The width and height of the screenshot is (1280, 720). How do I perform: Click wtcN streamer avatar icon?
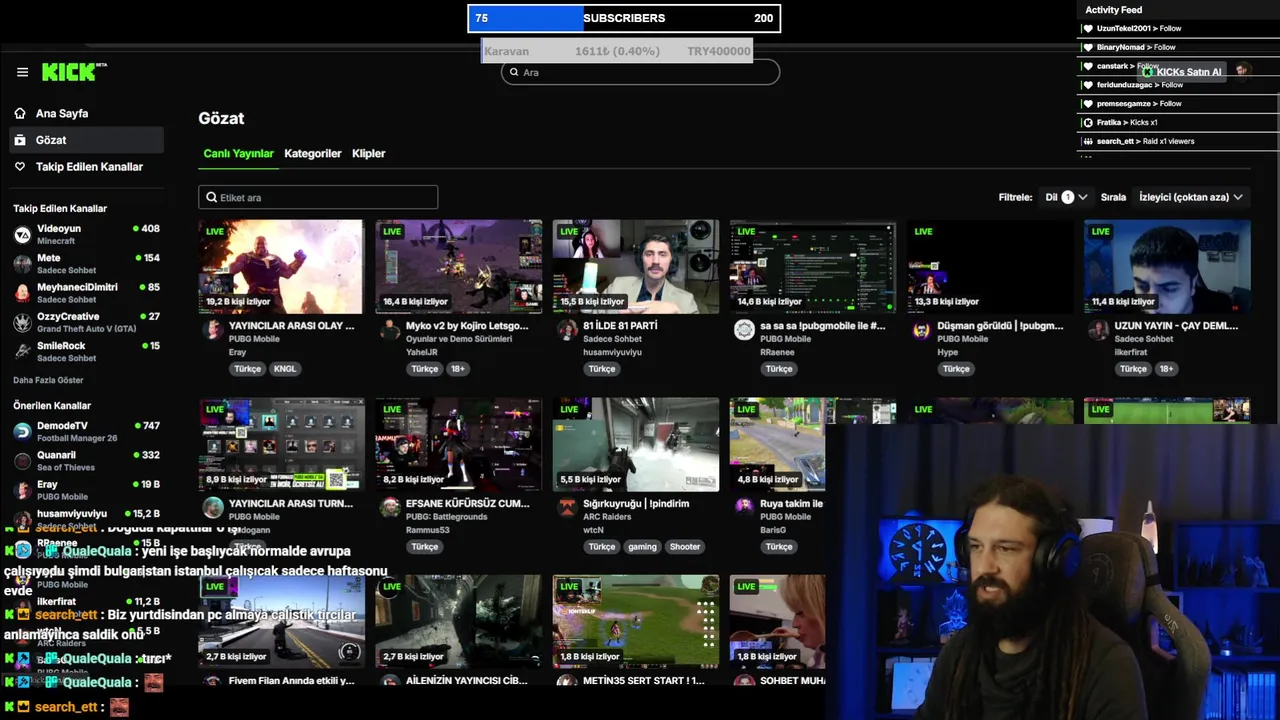[566, 508]
